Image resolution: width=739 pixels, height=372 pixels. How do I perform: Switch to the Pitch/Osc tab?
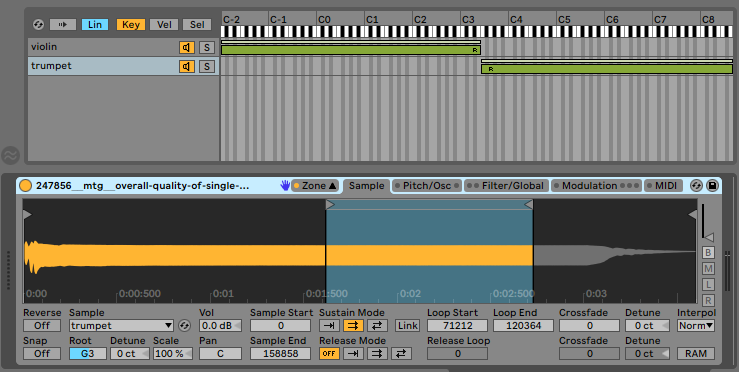pyautogui.click(x=427, y=186)
